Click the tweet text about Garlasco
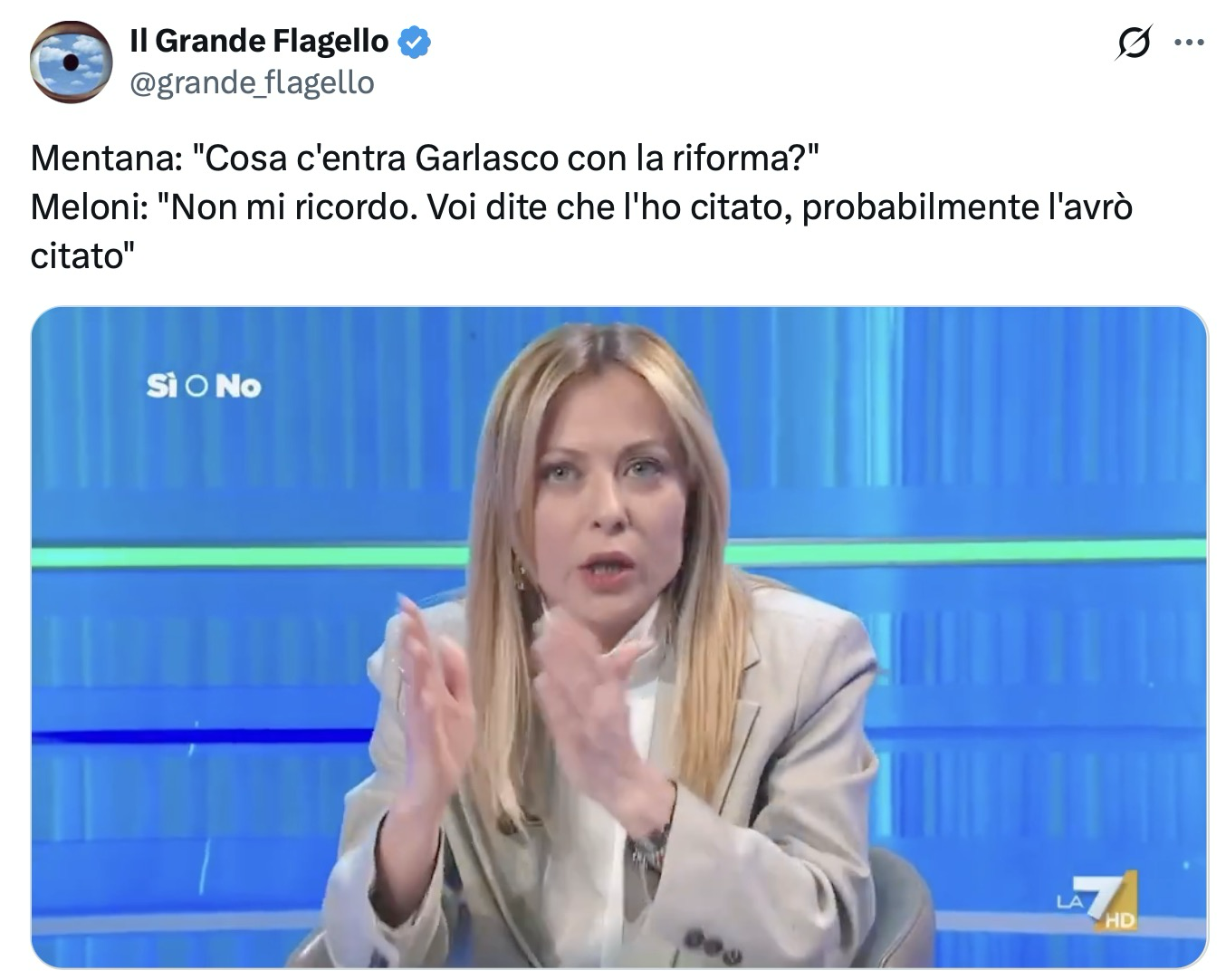 [x=581, y=207]
